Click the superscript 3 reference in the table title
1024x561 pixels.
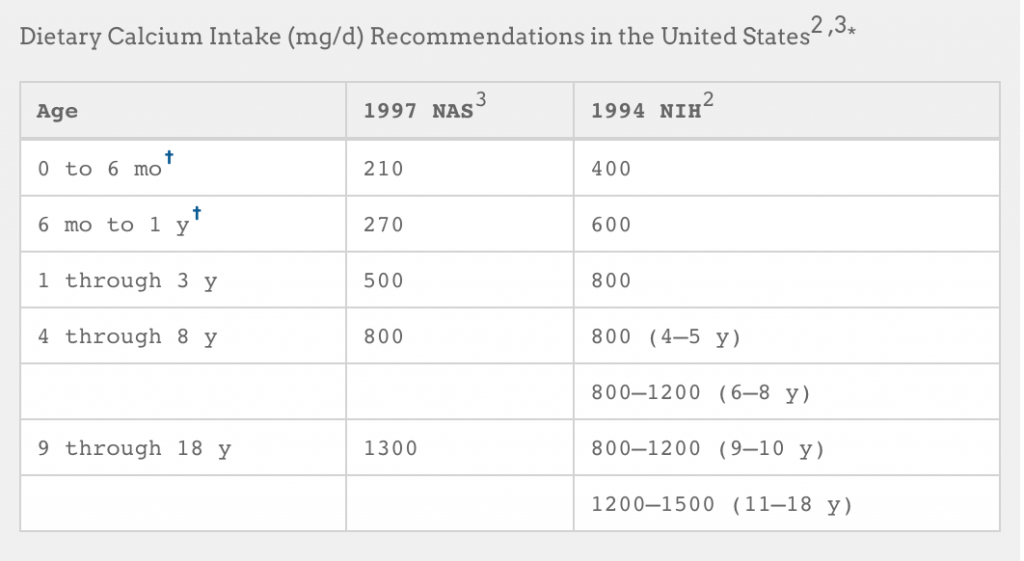coord(840,25)
